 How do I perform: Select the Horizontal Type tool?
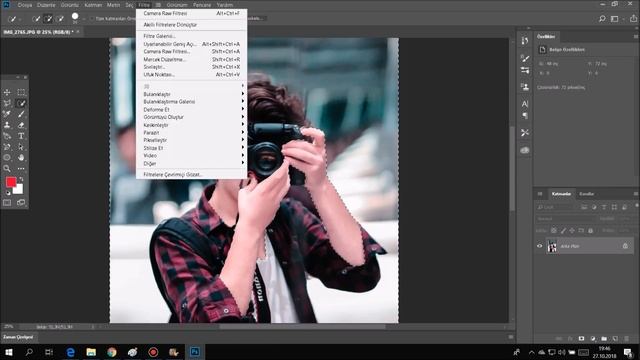[21, 136]
